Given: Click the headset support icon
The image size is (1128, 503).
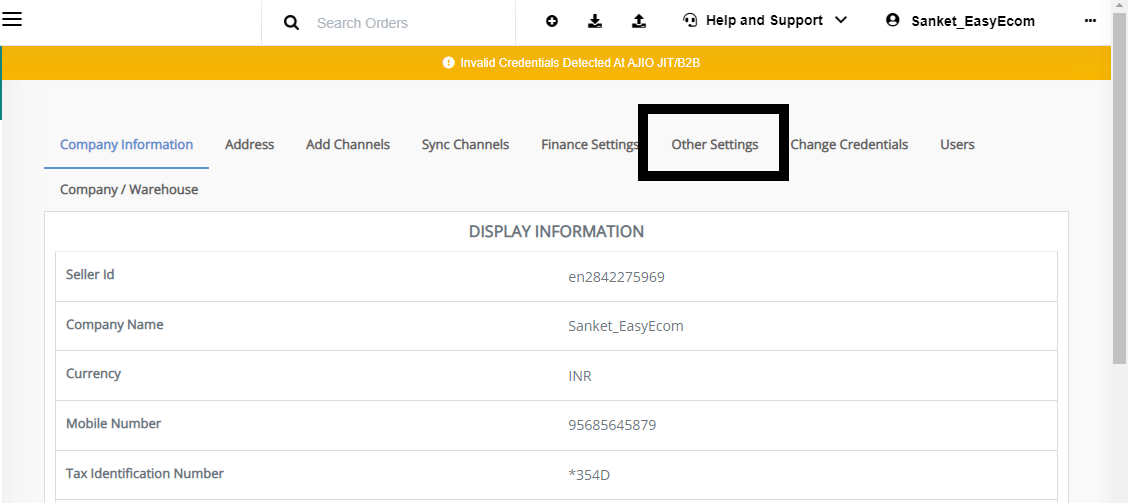Looking at the screenshot, I should click(x=690, y=20).
